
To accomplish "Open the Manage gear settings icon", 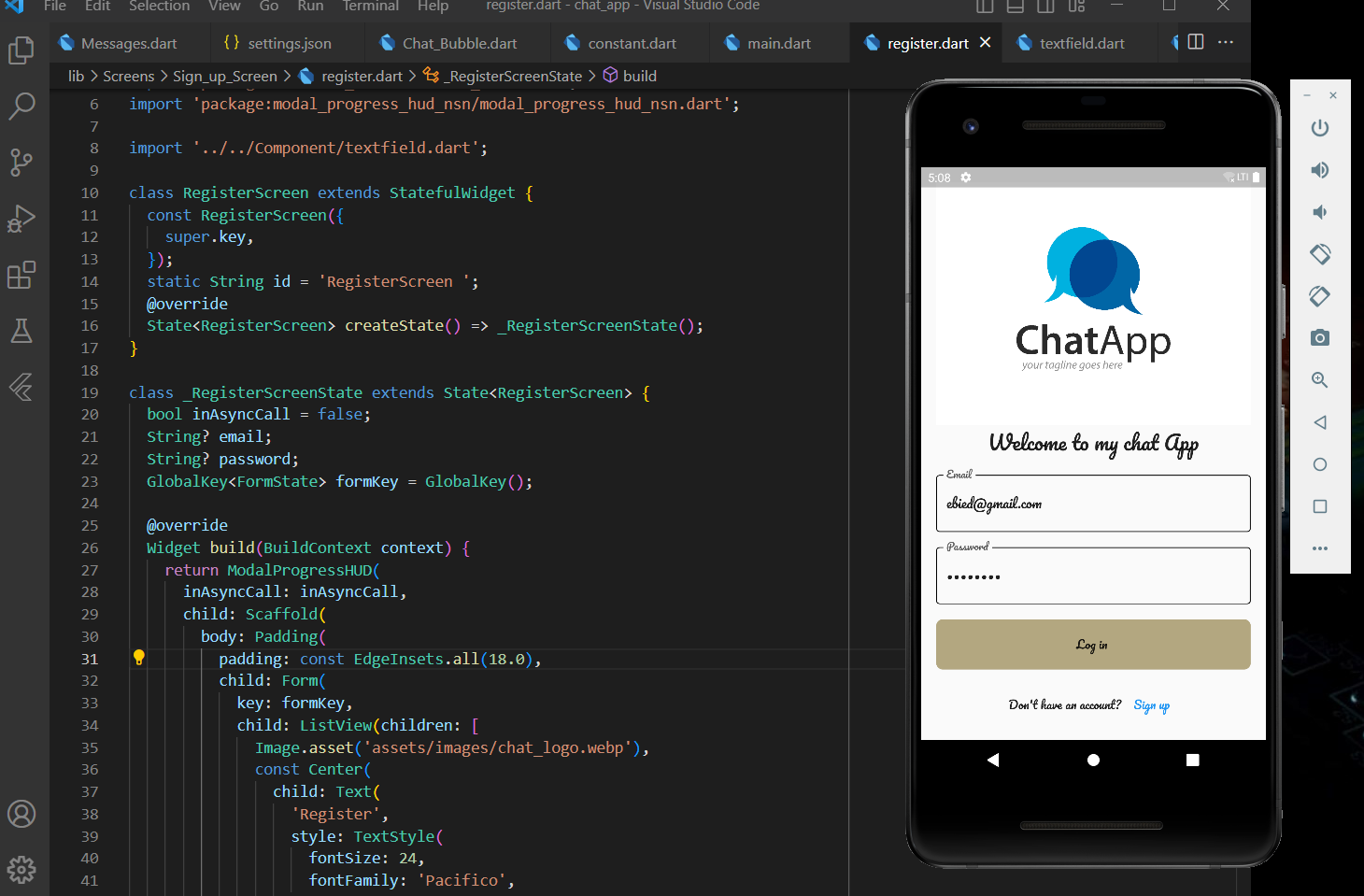I will [21, 870].
